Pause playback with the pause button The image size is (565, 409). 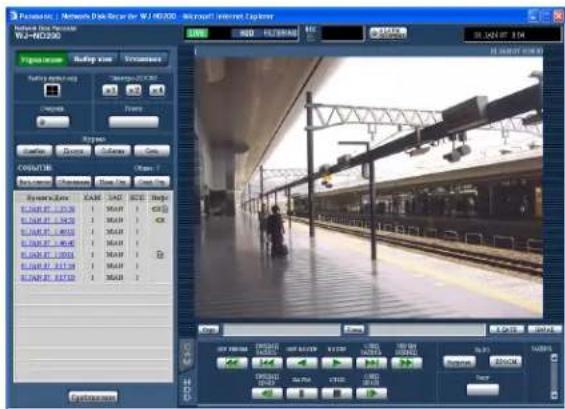pos(302,393)
